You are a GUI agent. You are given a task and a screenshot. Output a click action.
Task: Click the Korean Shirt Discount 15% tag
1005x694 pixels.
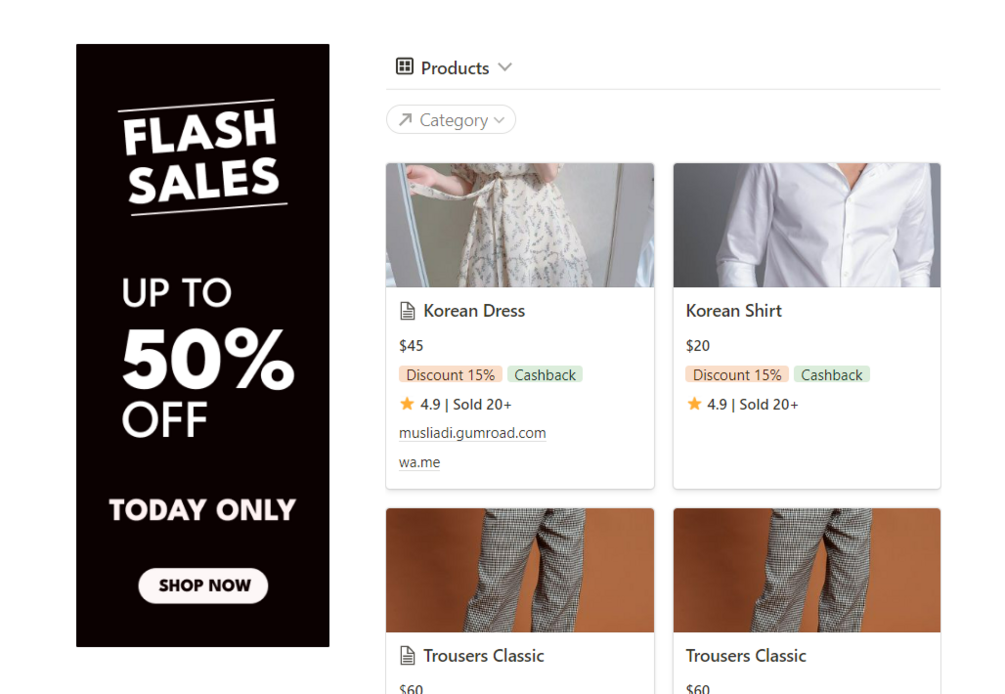(x=737, y=375)
